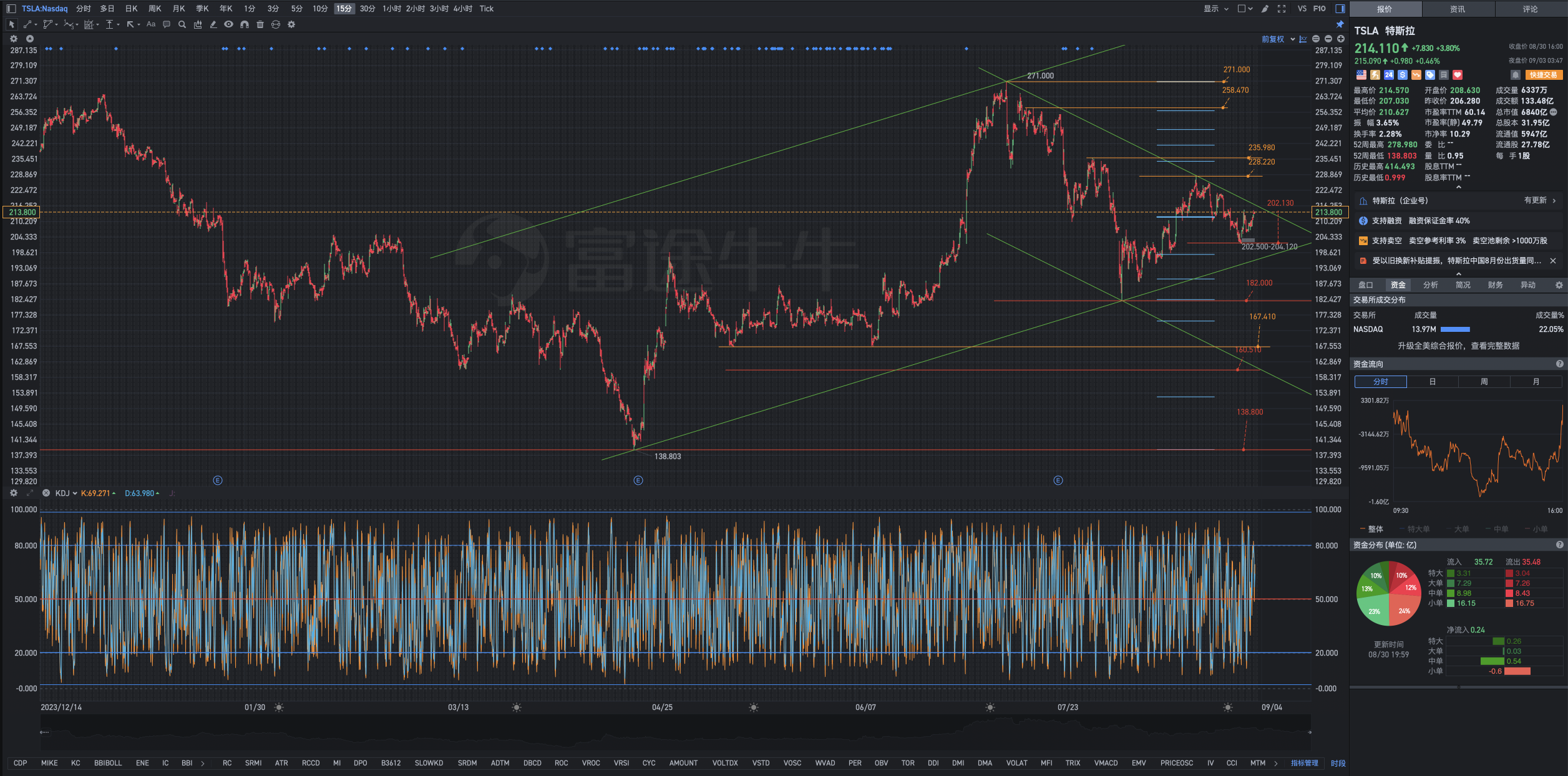The image size is (1568, 776).
Task: Open the KDJ indicator selector dropdown
Action: pyautogui.click(x=66, y=493)
